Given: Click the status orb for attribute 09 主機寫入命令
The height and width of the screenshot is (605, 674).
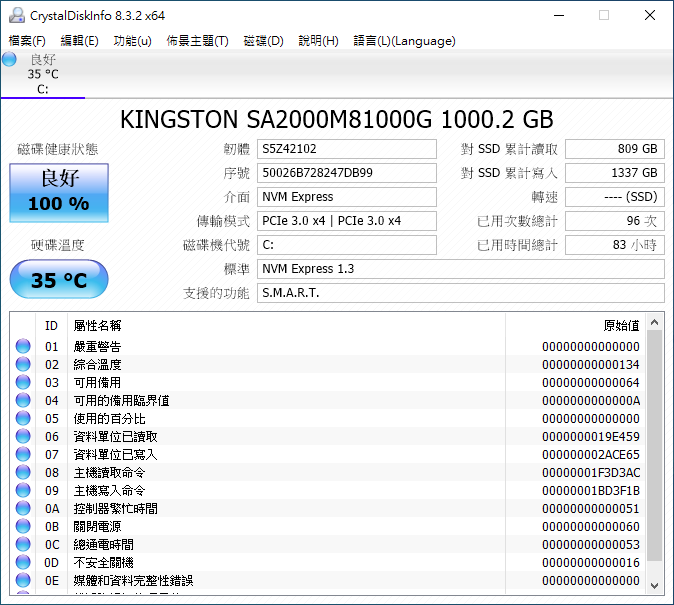Looking at the screenshot, I should (23, 491).
